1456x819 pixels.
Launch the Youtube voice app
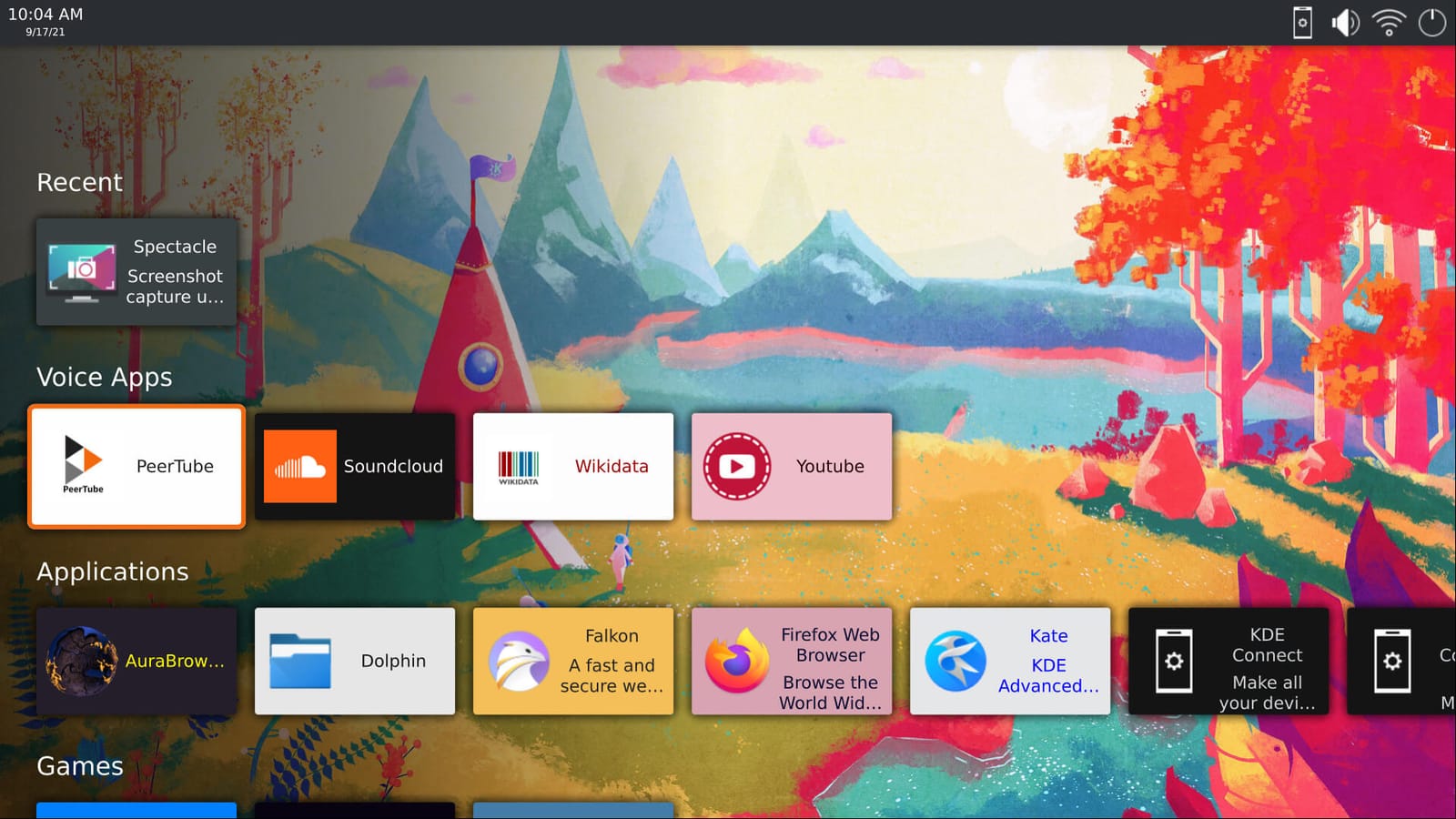(792, 467)
